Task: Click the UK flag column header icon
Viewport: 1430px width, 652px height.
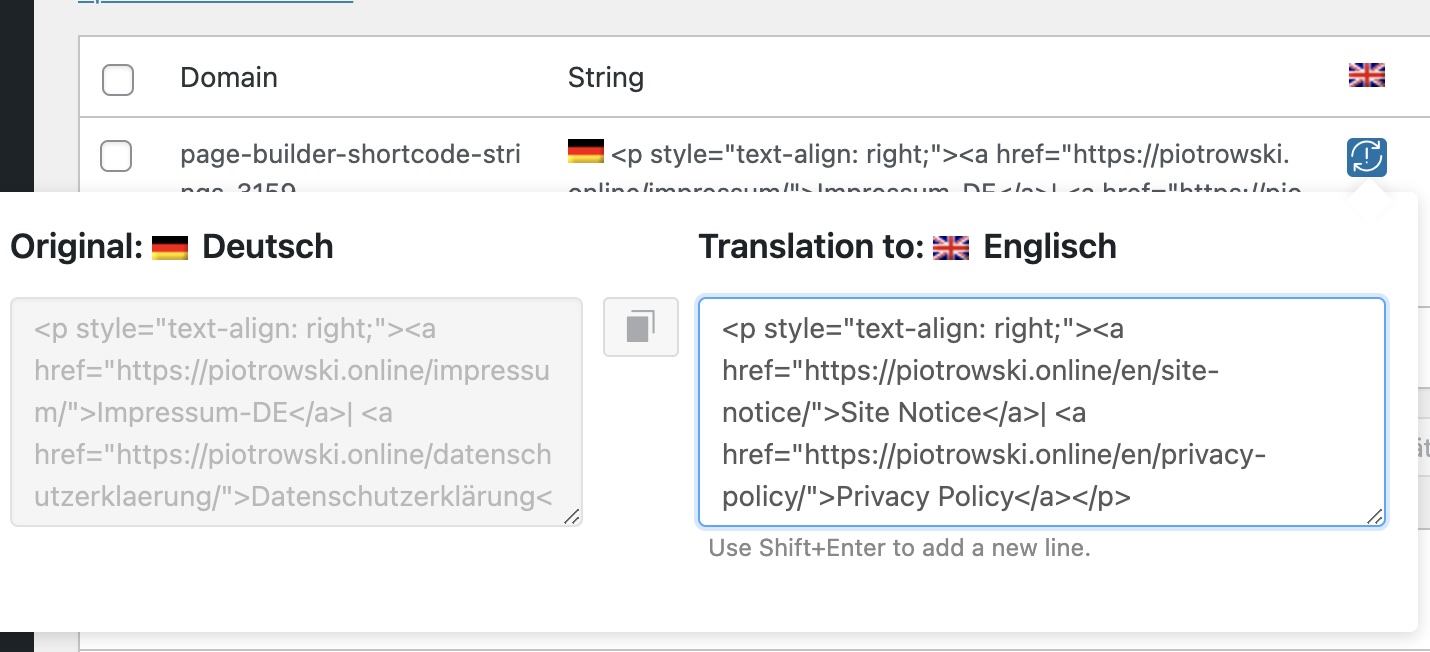Action: click(1366, 75)
